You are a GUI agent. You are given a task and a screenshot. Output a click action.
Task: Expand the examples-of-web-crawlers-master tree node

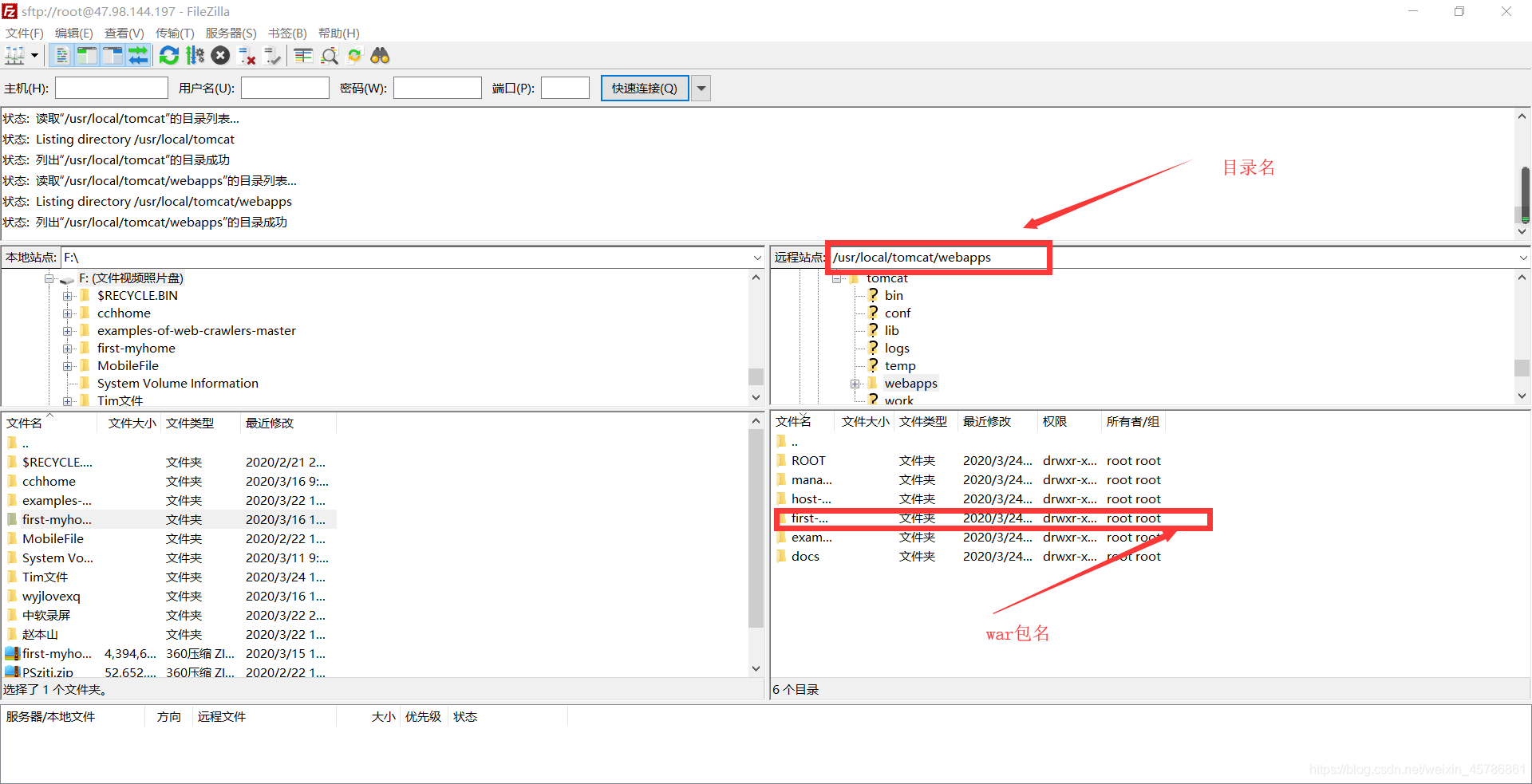pos(68,331)
